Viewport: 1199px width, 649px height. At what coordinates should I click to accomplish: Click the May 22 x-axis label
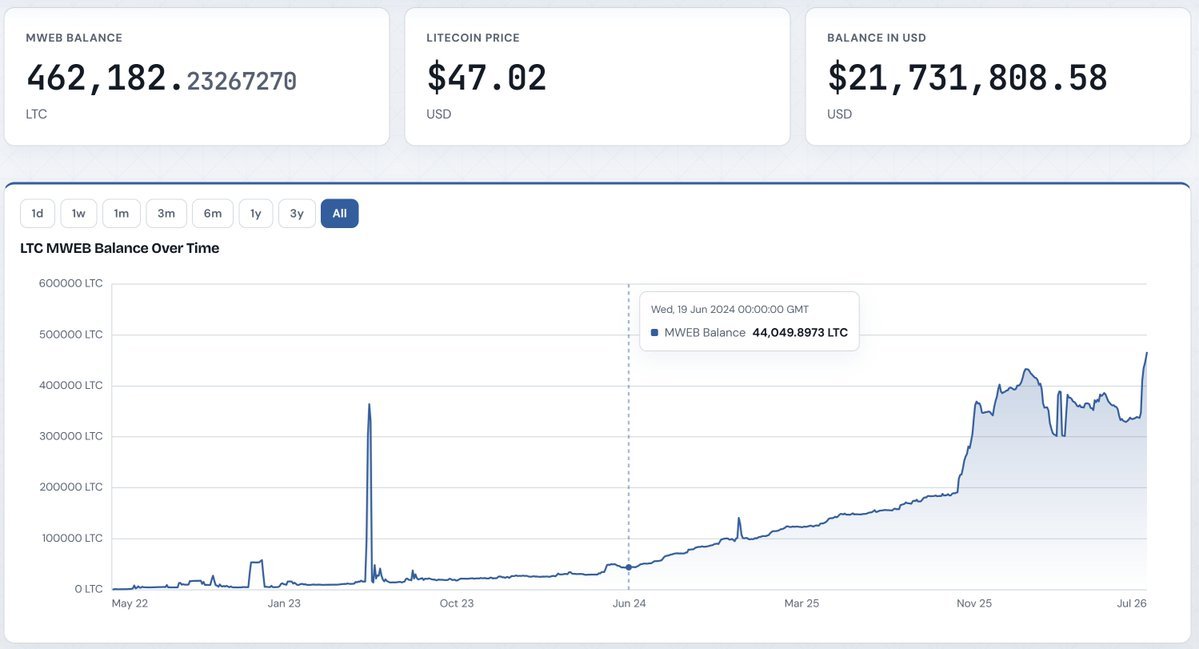pyautogui.click(x=130, y=603)
